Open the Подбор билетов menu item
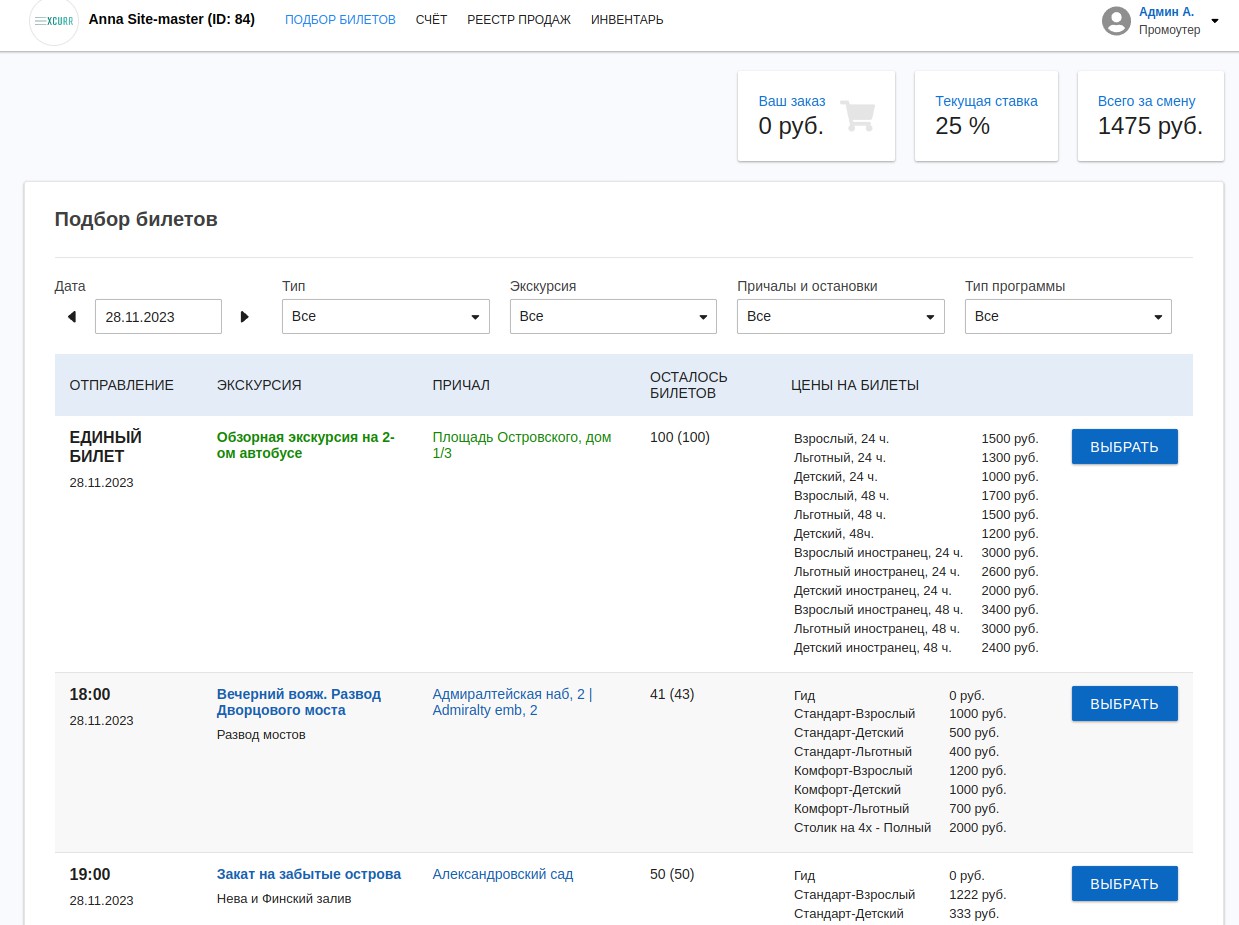The width and height of the screenshot is (1239, 925). coord(340,20)
